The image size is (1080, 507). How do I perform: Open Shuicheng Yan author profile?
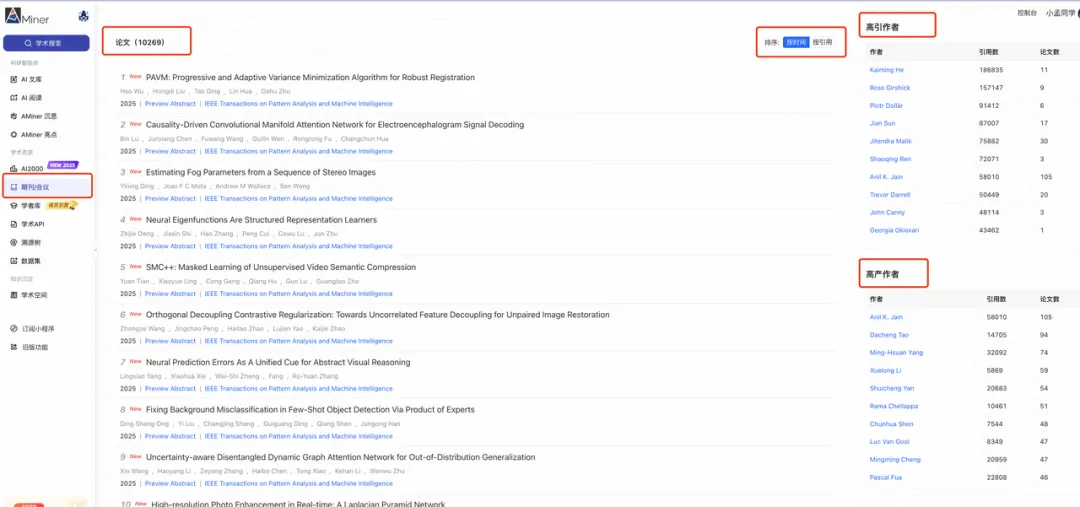pyautogui.click(x=892, y=389)
